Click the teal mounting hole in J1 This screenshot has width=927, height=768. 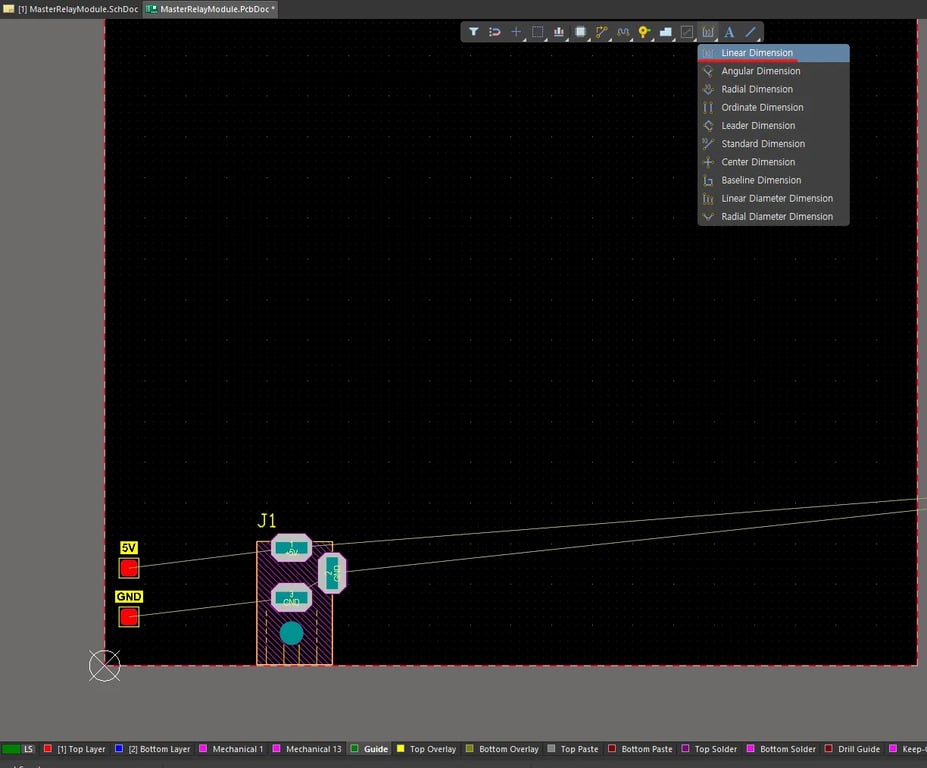point(291,633)
